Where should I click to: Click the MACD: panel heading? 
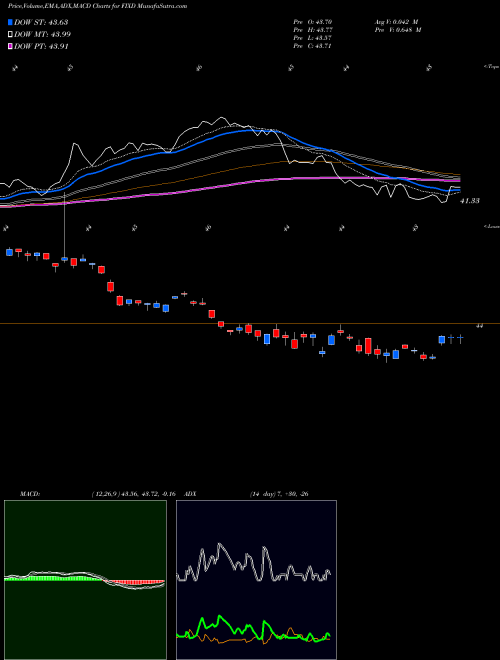click(x=30, y=494)
